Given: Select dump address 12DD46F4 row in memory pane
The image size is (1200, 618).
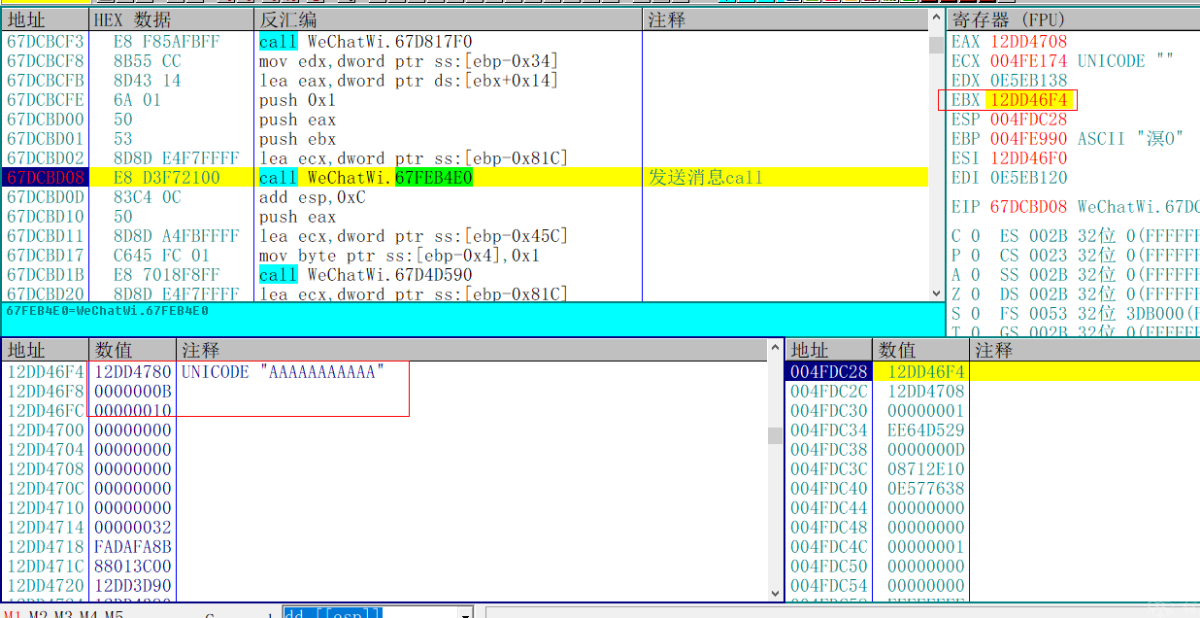Looking at the screenshot, I should point(47,372).
